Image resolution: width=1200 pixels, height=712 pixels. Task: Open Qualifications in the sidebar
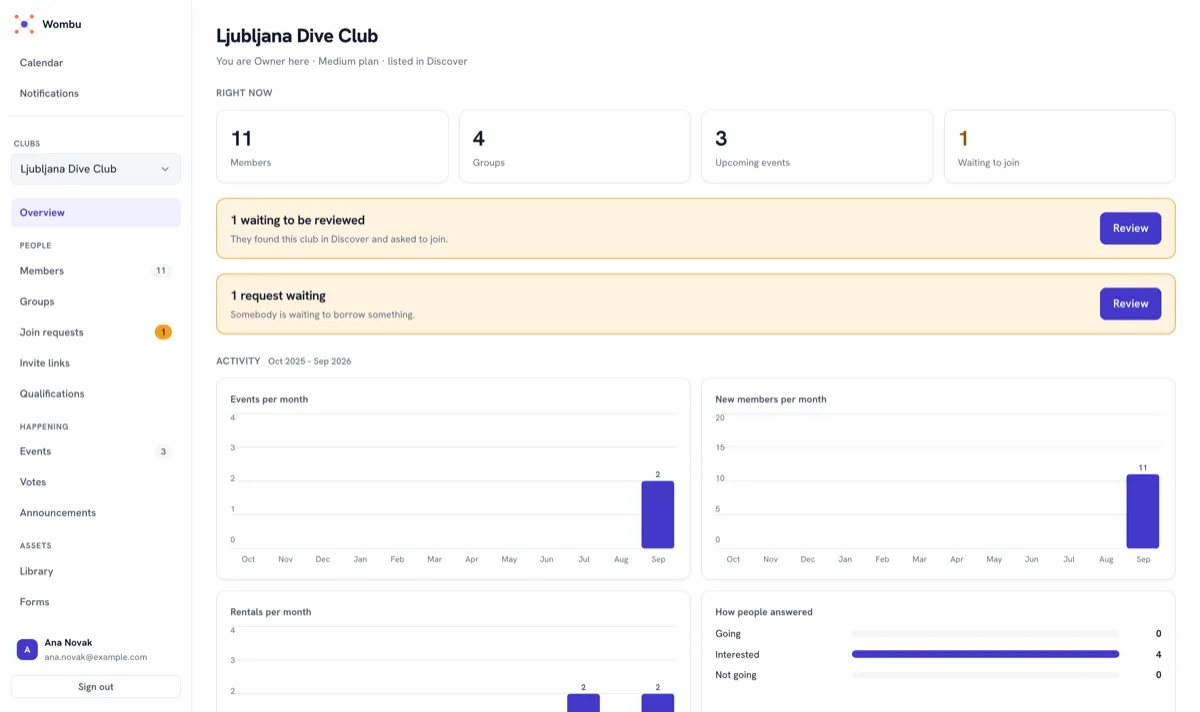[96, 394]
